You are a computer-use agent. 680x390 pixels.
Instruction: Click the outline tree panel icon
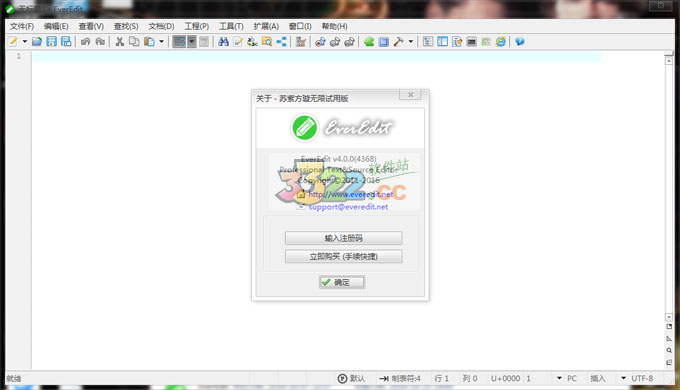click(428, 42)
